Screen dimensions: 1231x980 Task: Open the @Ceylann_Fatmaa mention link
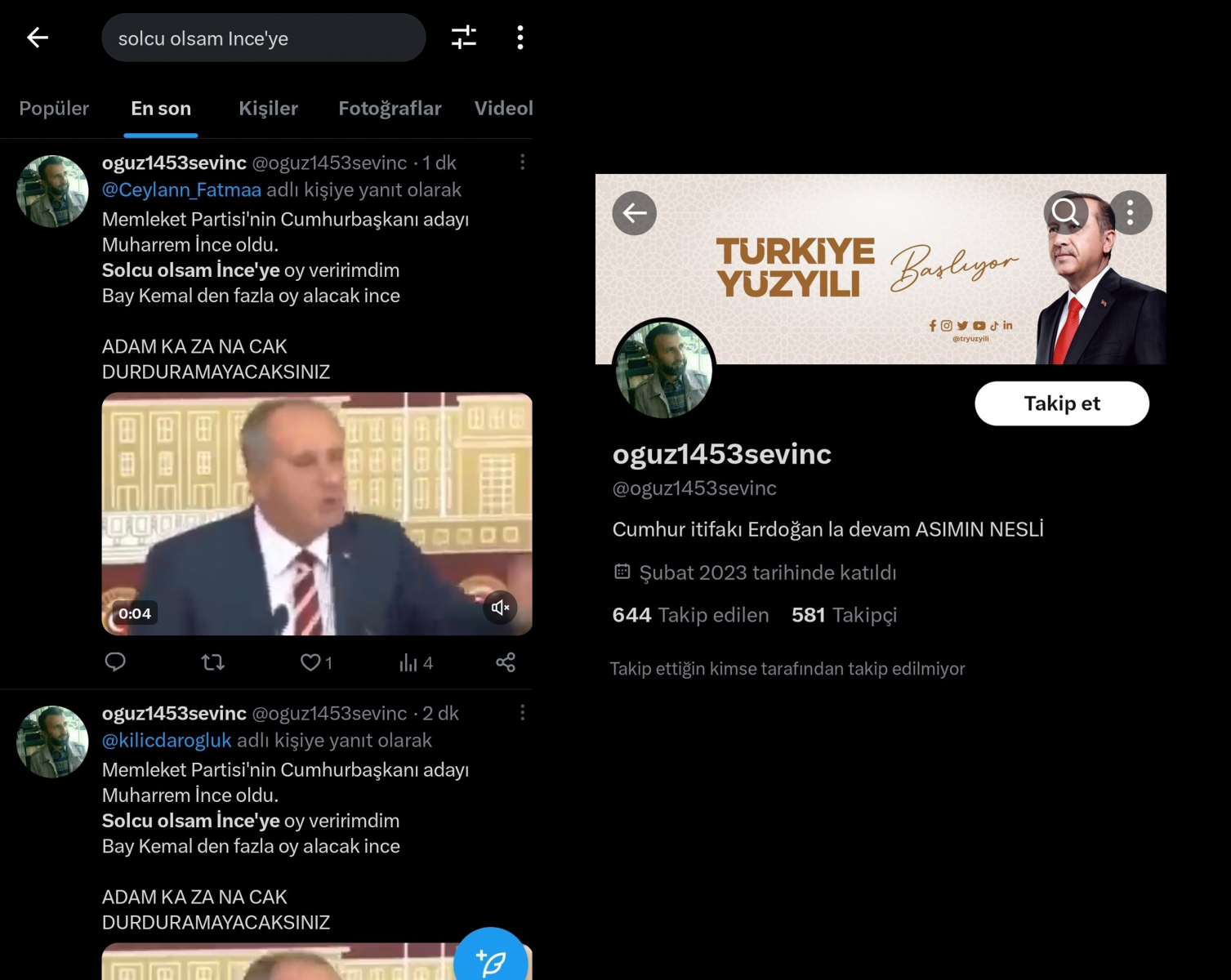(x=181, y=190)
